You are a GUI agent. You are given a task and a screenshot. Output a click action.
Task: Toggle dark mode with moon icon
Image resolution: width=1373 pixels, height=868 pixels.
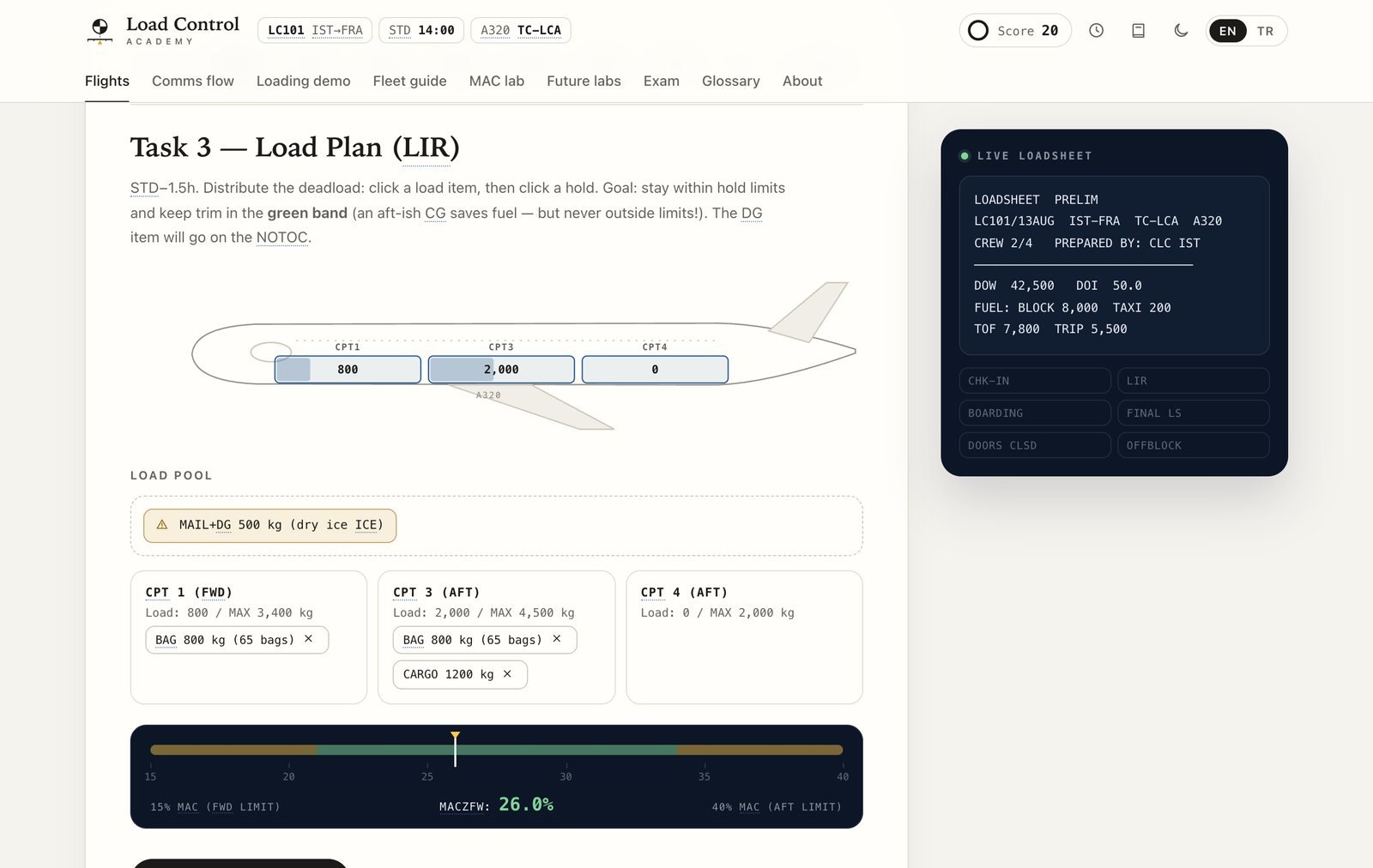(x=1181, y=31)
